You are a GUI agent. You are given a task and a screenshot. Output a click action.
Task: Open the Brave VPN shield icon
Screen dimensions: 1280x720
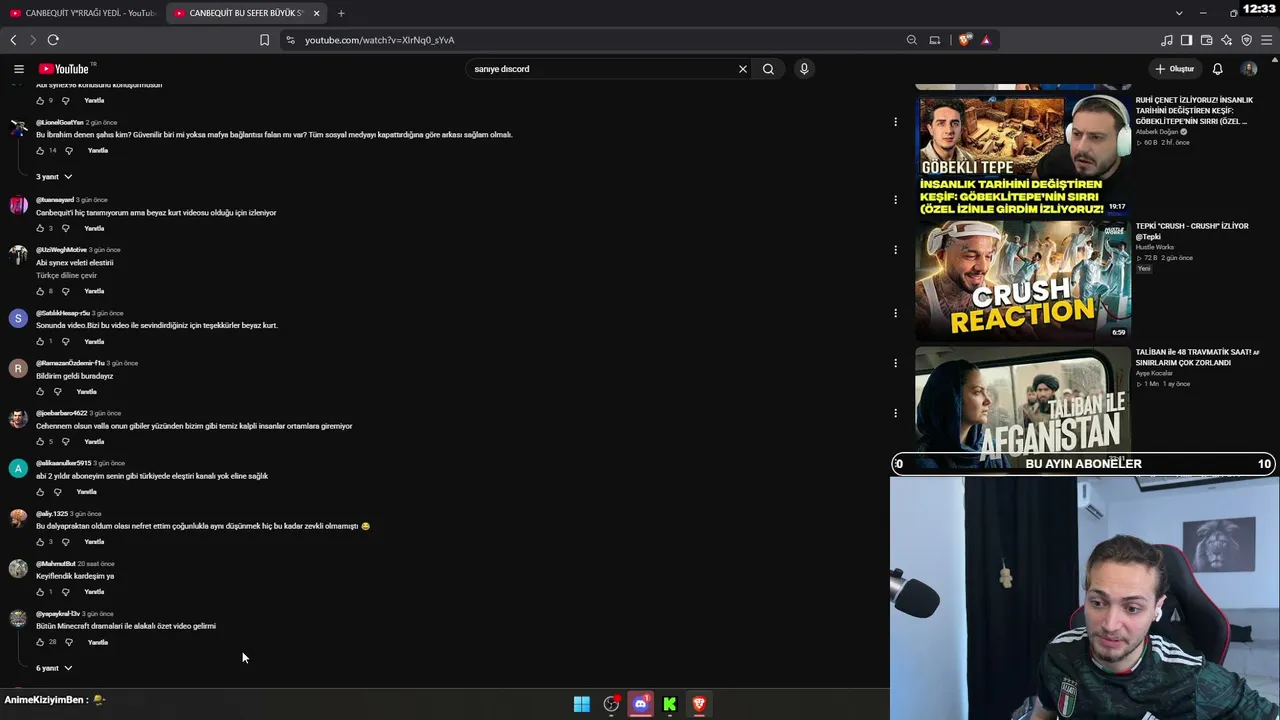(1246, 40)
